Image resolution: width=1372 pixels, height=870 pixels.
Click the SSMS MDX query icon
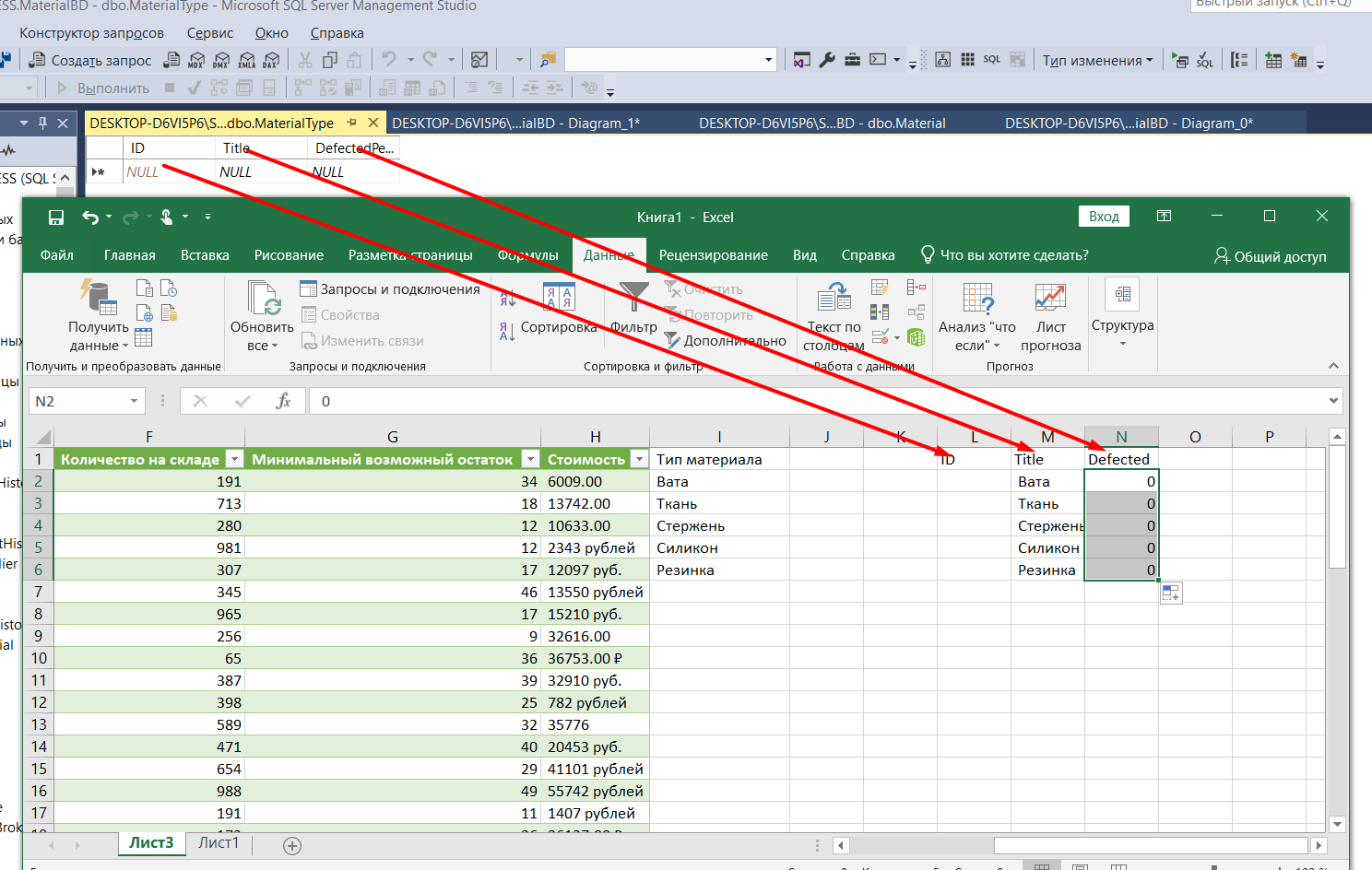(x=196, y=60)
